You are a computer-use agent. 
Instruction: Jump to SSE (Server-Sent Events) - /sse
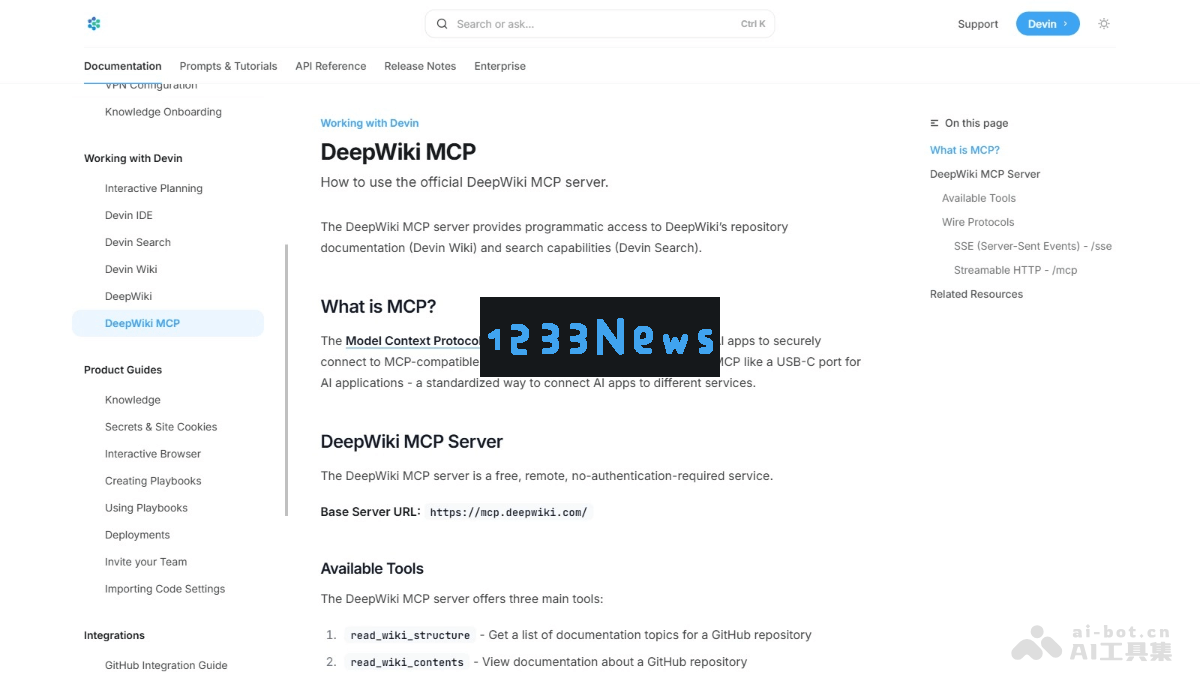[x=1033, y=246]
